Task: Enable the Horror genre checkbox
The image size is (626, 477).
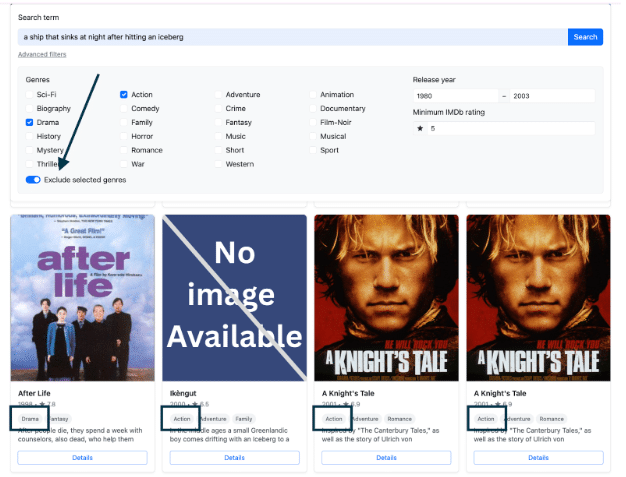Action: pos(124,136)
